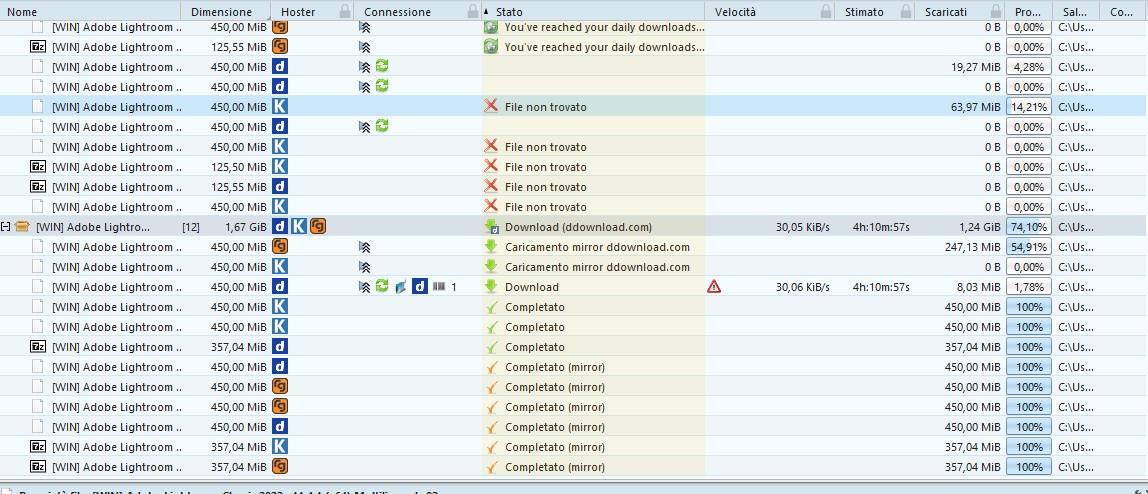
Task: Toggle the lock in the Velocità column header
Action: pos(826,11)
